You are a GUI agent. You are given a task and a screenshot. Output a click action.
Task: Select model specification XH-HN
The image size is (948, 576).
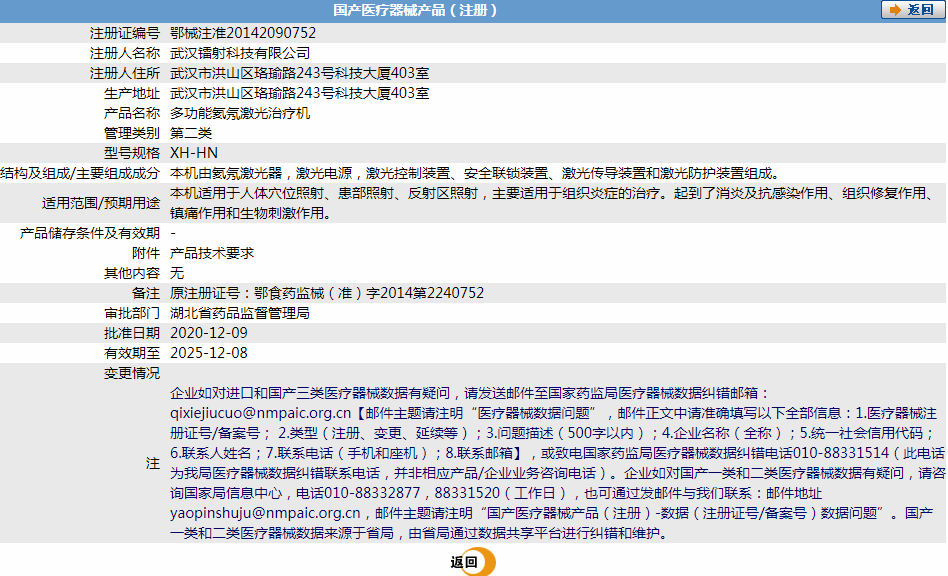click(194, 153)
